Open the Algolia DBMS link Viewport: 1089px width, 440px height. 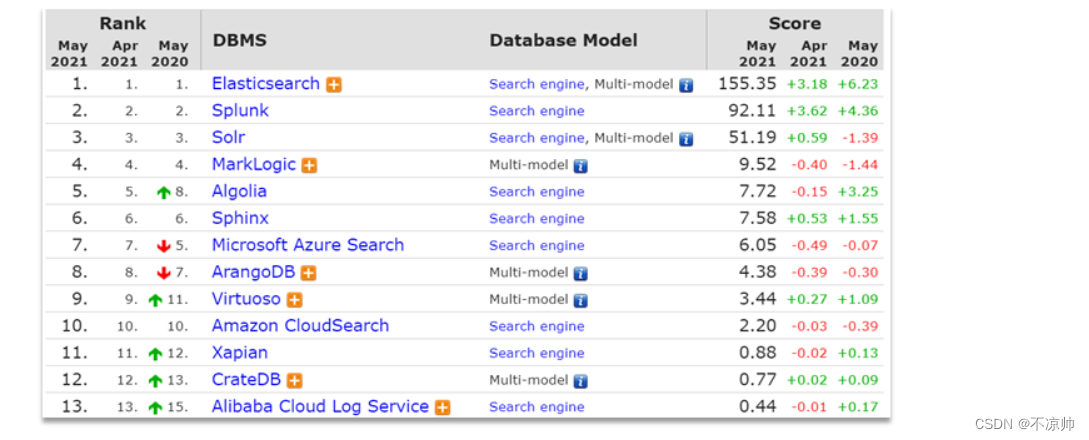point(239,192)
